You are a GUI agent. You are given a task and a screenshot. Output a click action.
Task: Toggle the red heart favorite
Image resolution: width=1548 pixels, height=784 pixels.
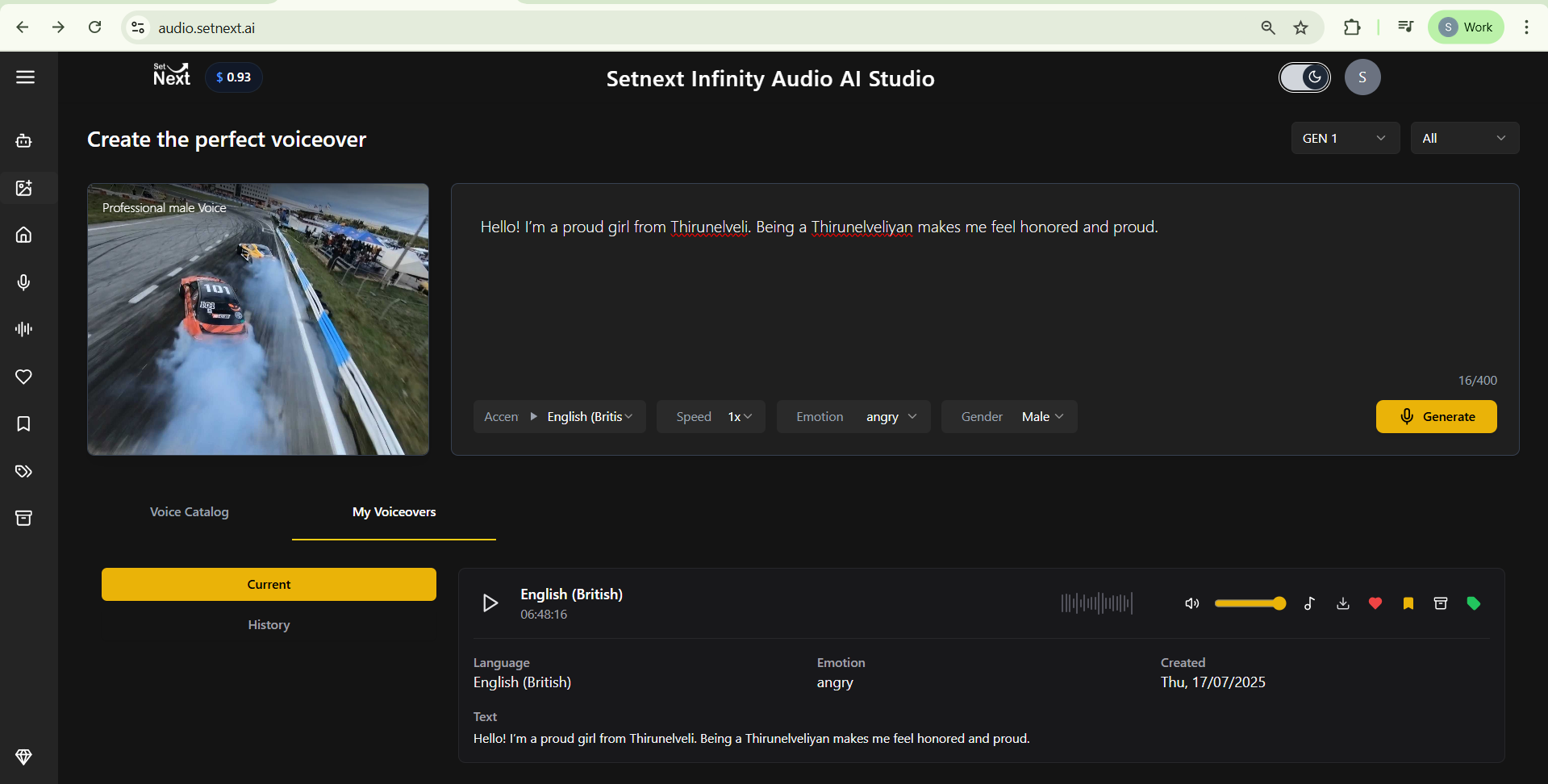point(1375,603)
